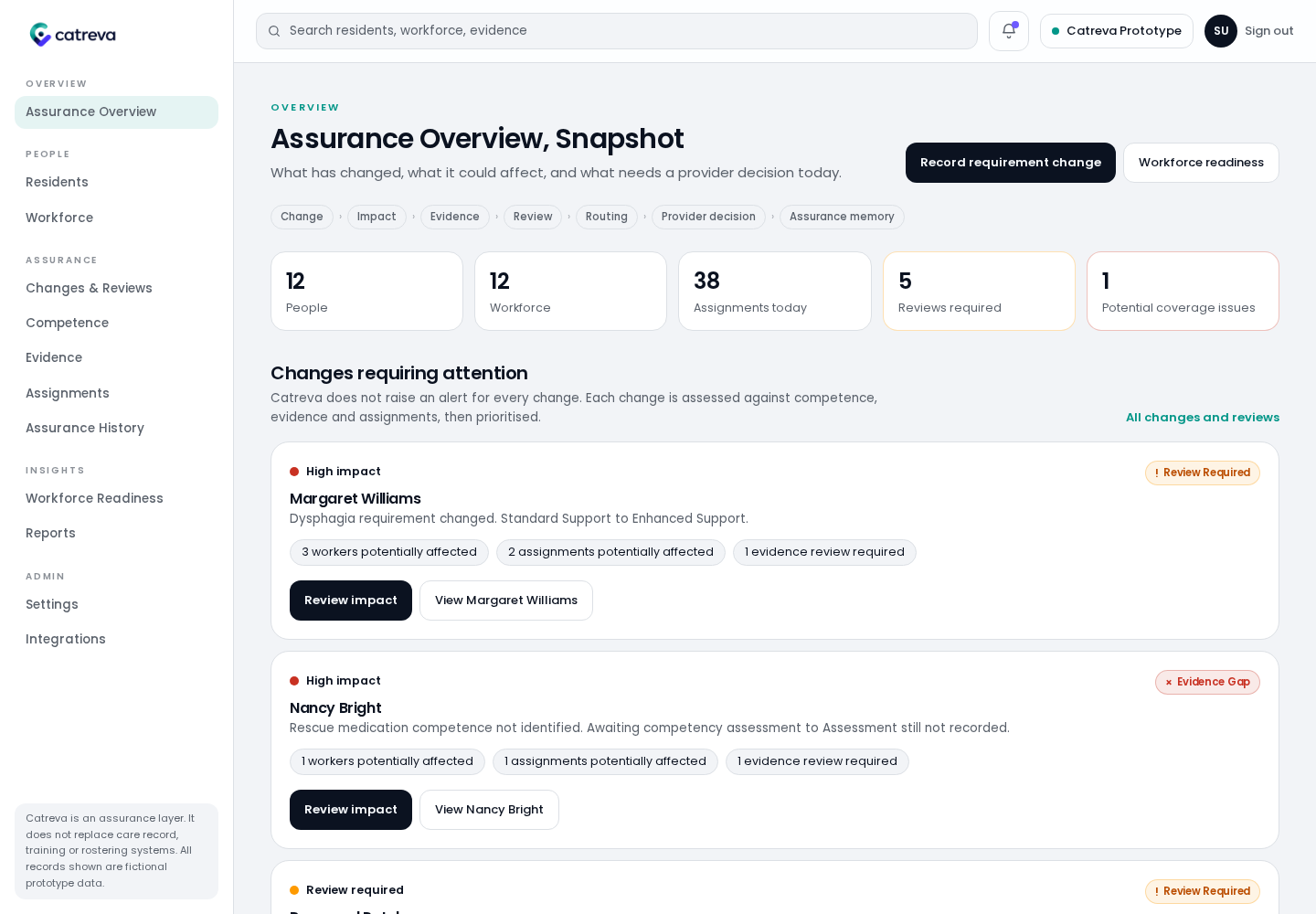Click the Catreva logo icon
1316x914 pixels.
pyautogui.click(x=40, y=35)
